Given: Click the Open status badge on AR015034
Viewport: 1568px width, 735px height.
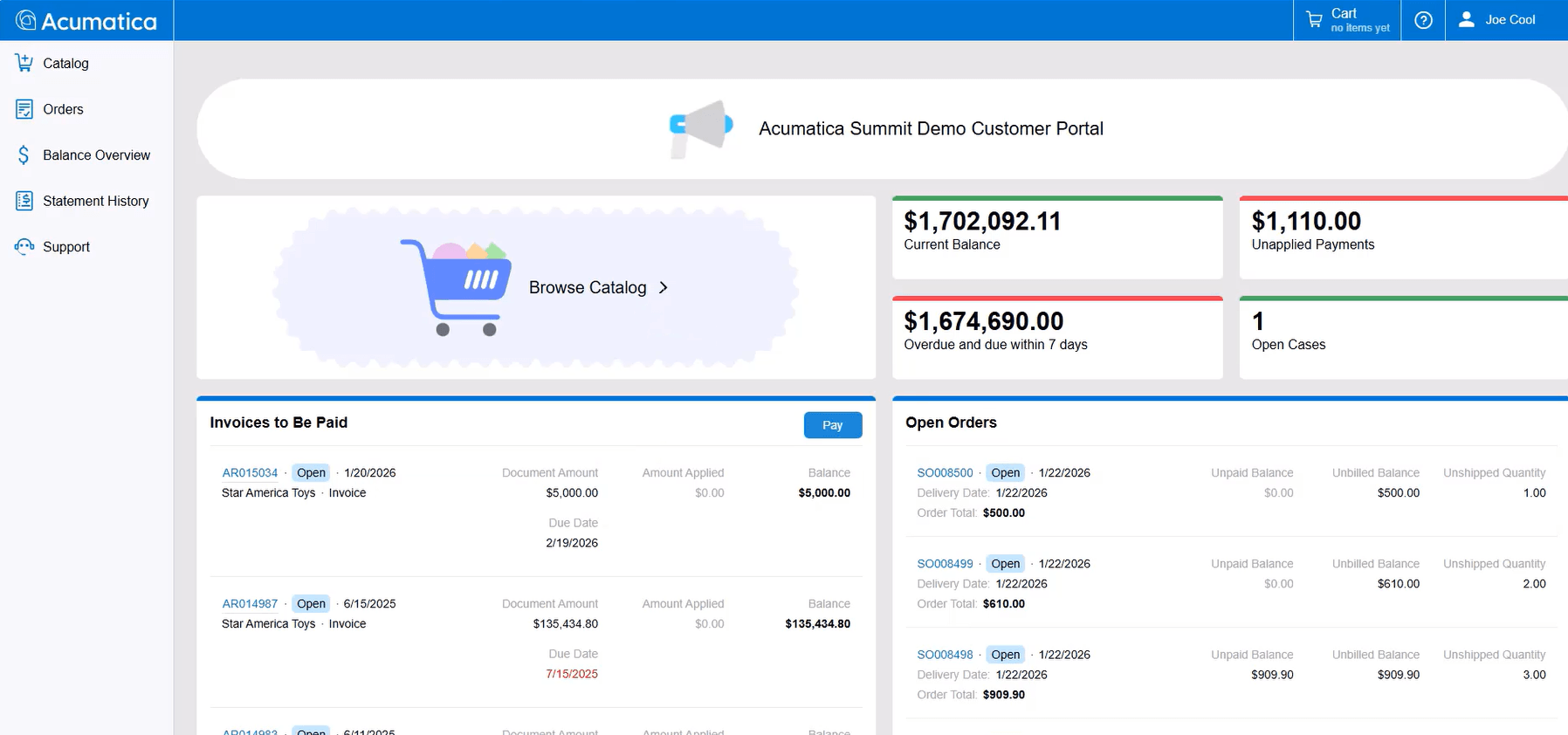Looking at the screenshot, I should tap(311, 472).
